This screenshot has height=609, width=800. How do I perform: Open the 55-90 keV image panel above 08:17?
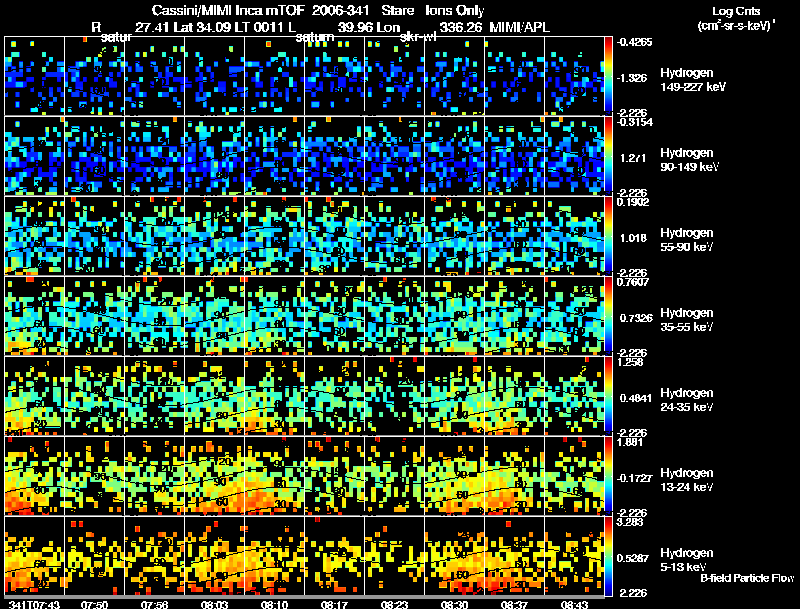[335, 236]
